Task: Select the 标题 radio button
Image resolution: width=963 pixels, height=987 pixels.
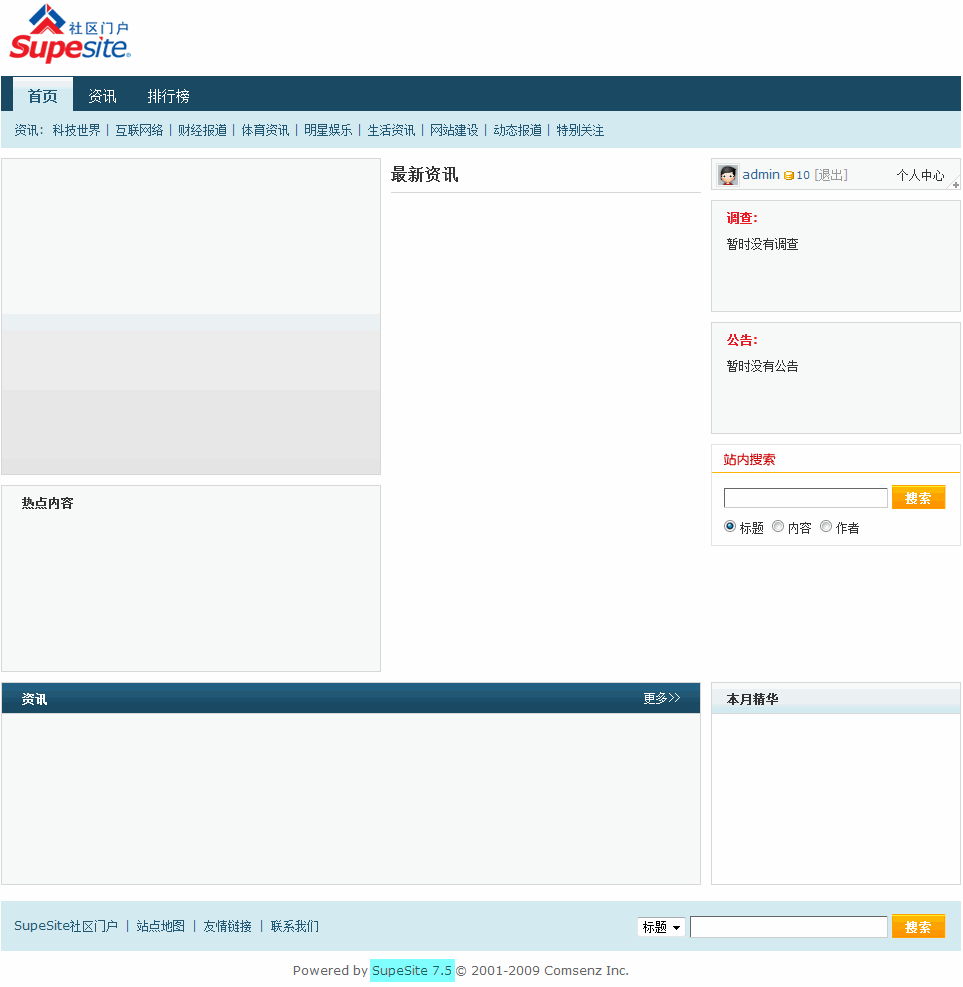Action: click(x=730, y=526)
